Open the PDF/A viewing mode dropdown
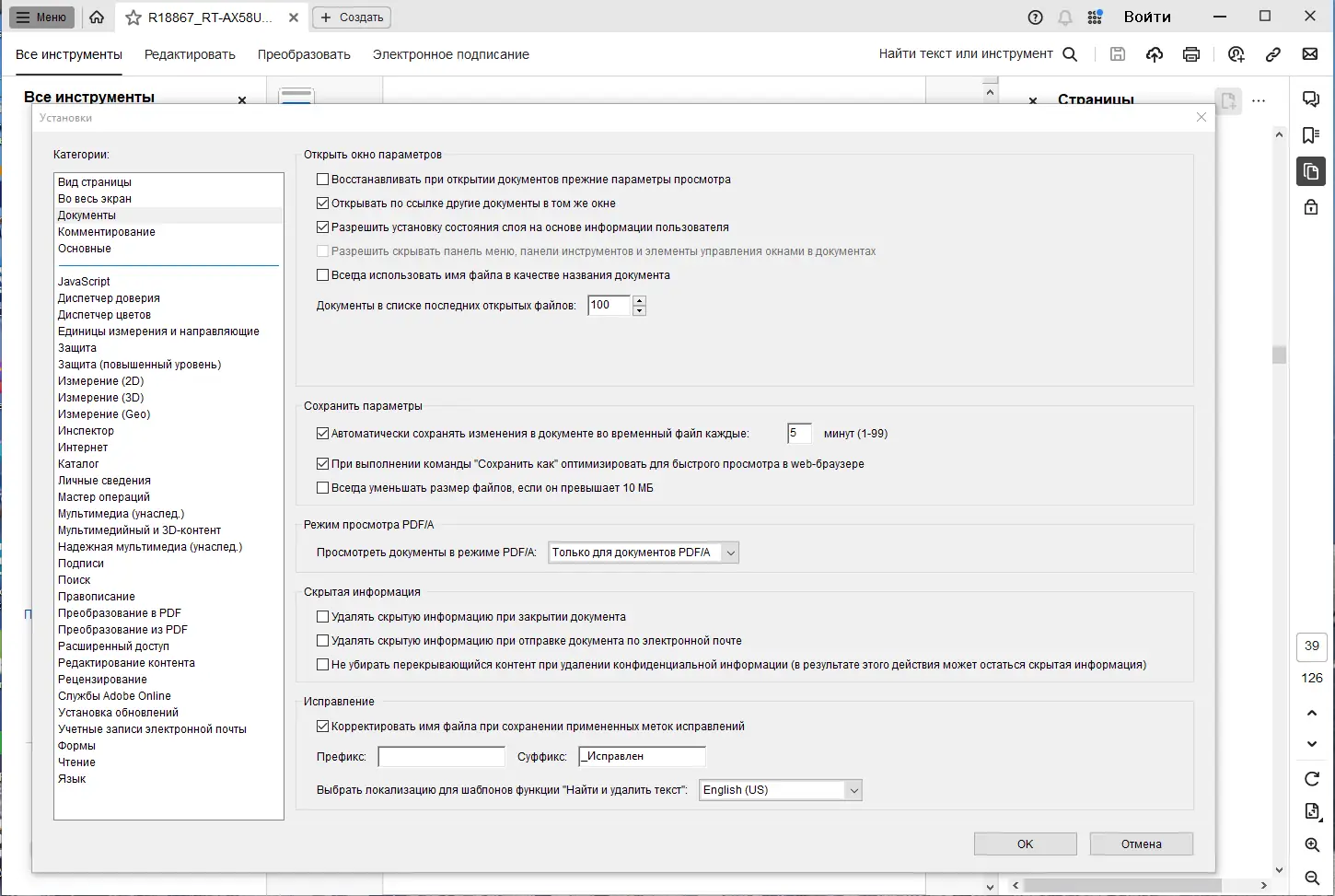The image size is (1335, 896). tap(730, 553)
